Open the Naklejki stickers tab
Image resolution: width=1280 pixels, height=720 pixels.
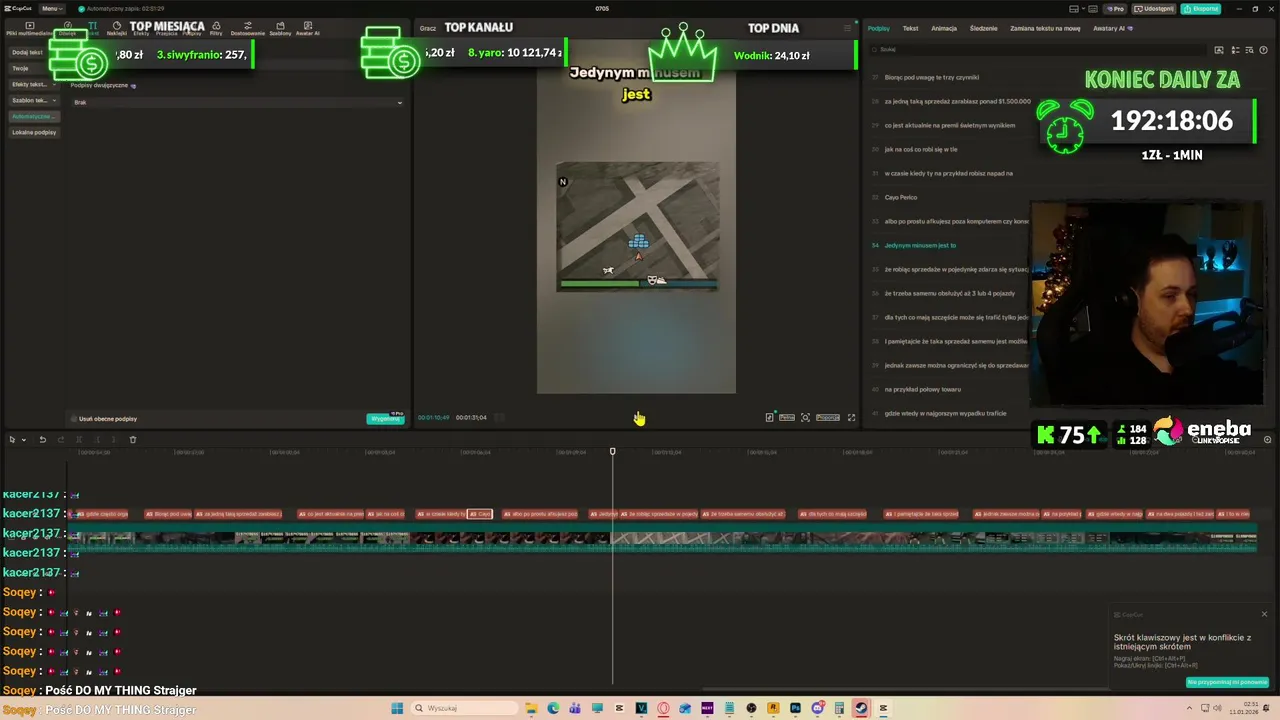coord(117,28)
